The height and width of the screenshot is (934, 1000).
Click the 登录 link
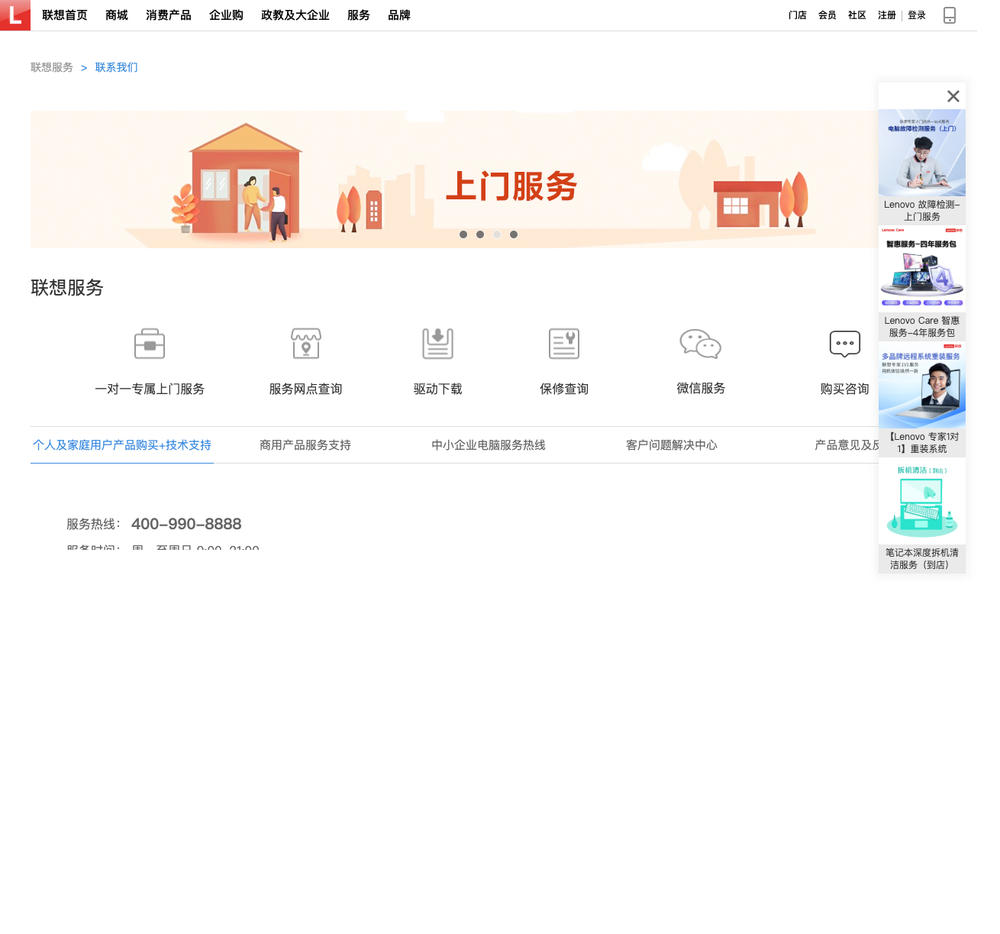tap(916, 15)
